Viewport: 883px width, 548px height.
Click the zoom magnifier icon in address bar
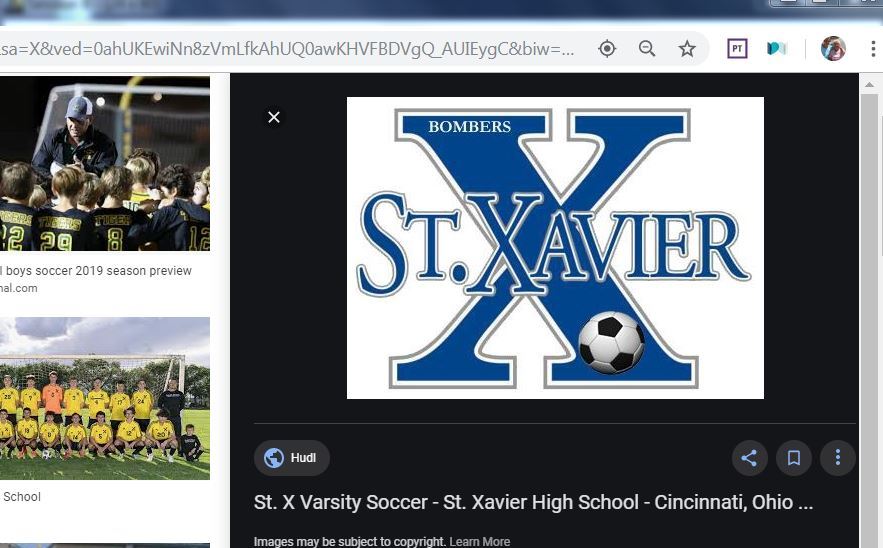coord(647,49)
